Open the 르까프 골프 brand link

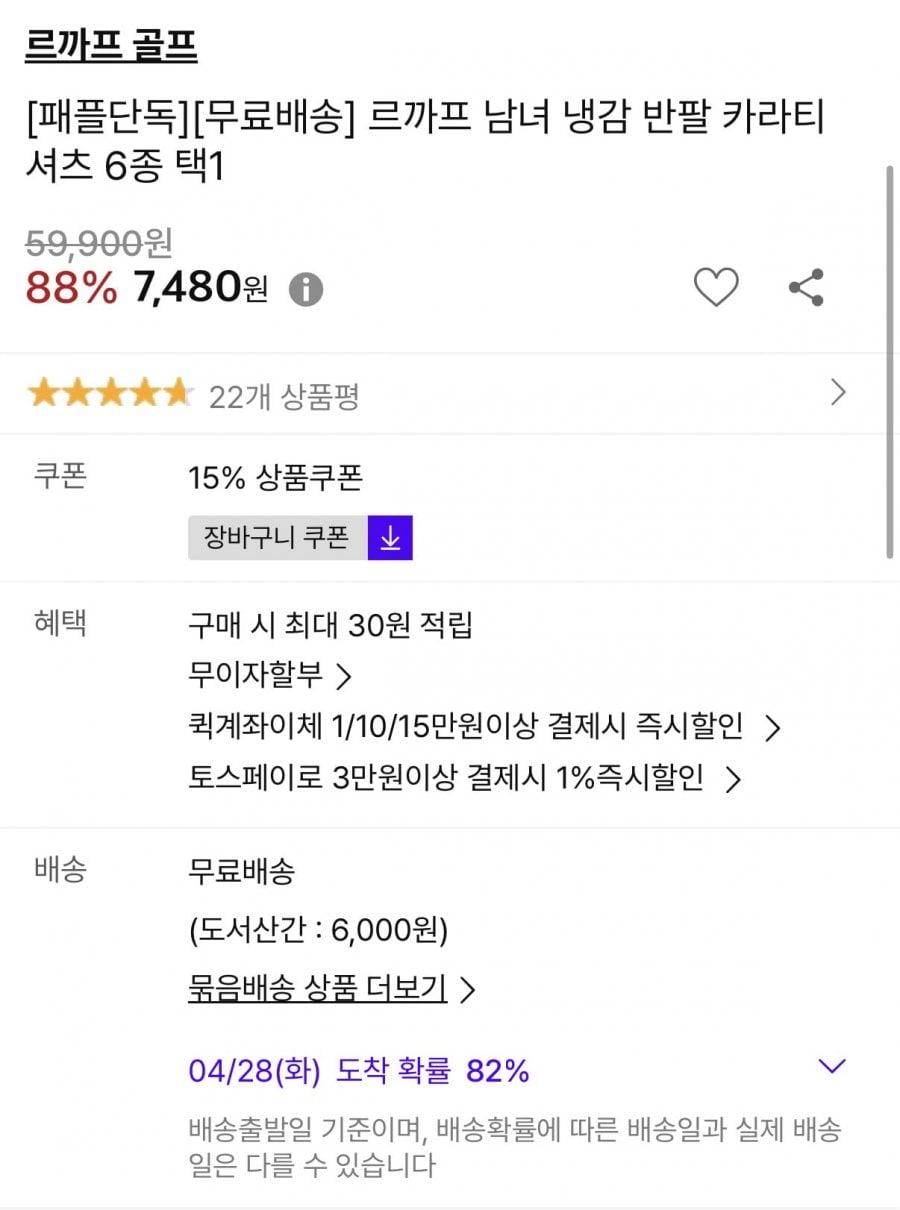pyautogui.click(x=111, y=46)
